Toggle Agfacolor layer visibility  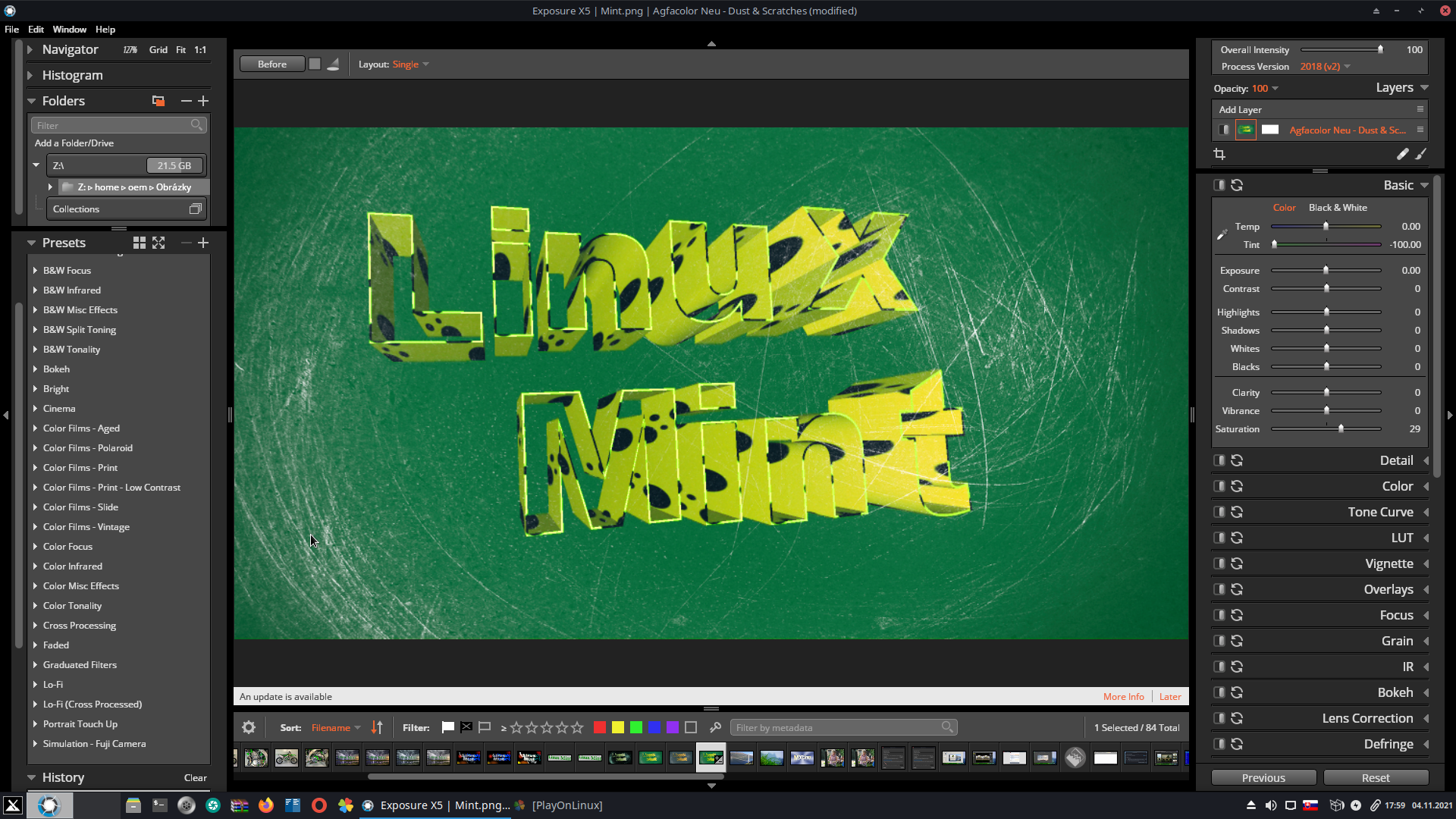tap(1224, 130)
